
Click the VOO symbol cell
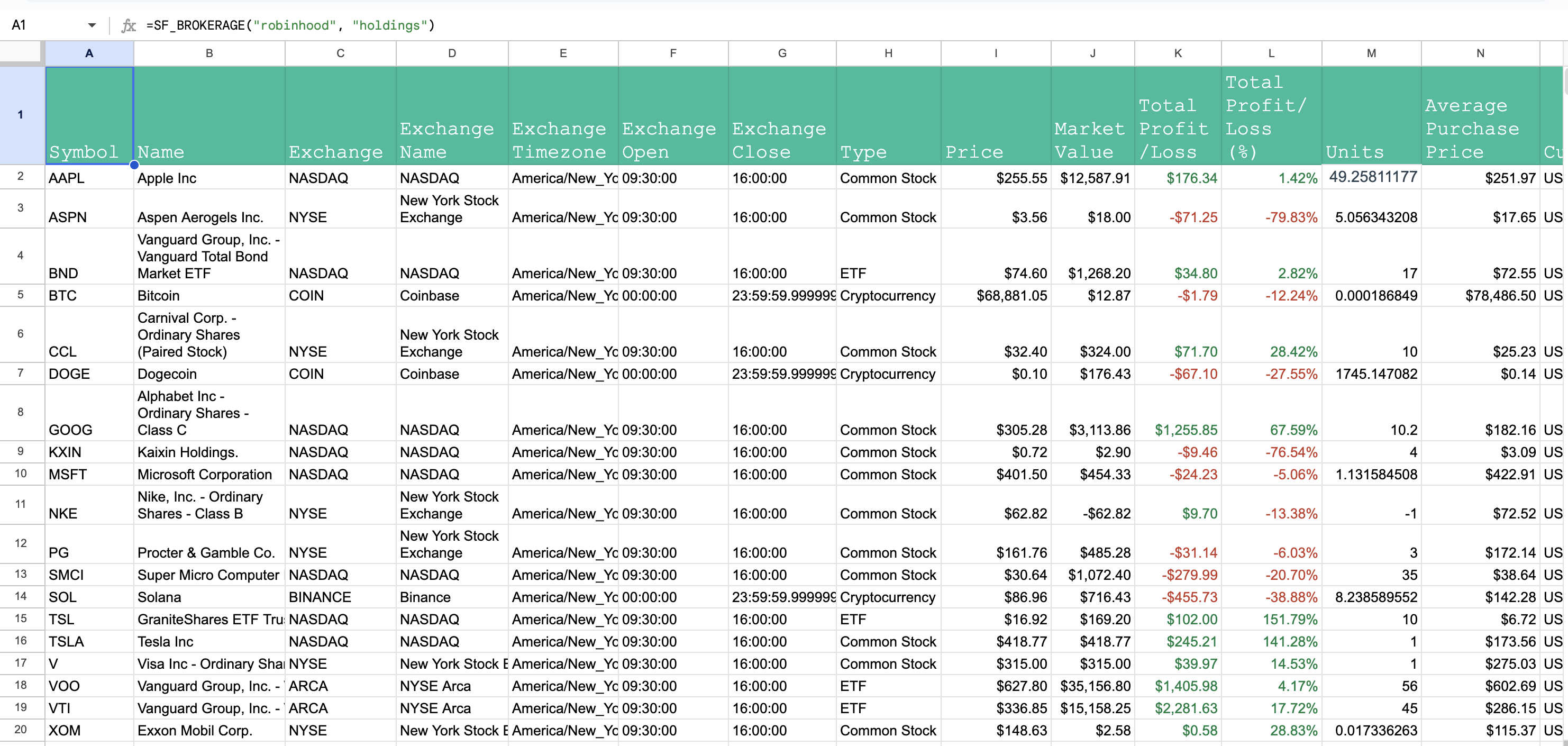click(x=89, y=686)
